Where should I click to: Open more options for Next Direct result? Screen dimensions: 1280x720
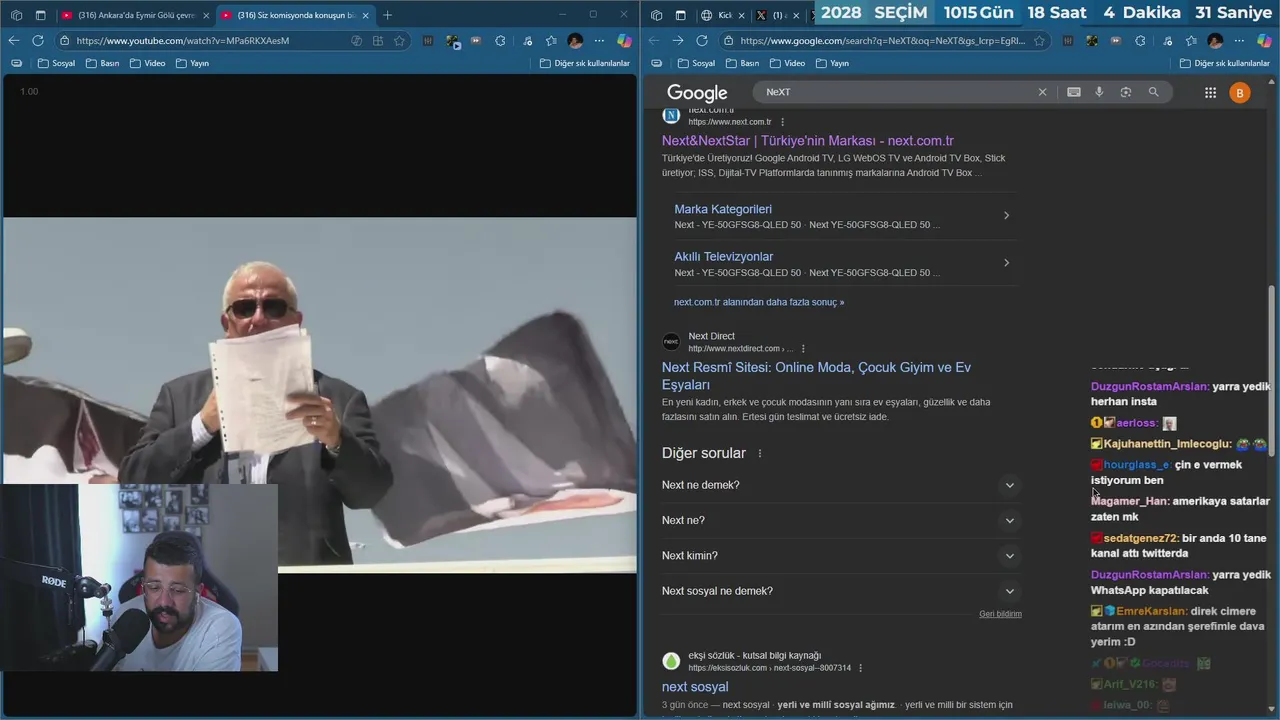(x=803, y=349)
